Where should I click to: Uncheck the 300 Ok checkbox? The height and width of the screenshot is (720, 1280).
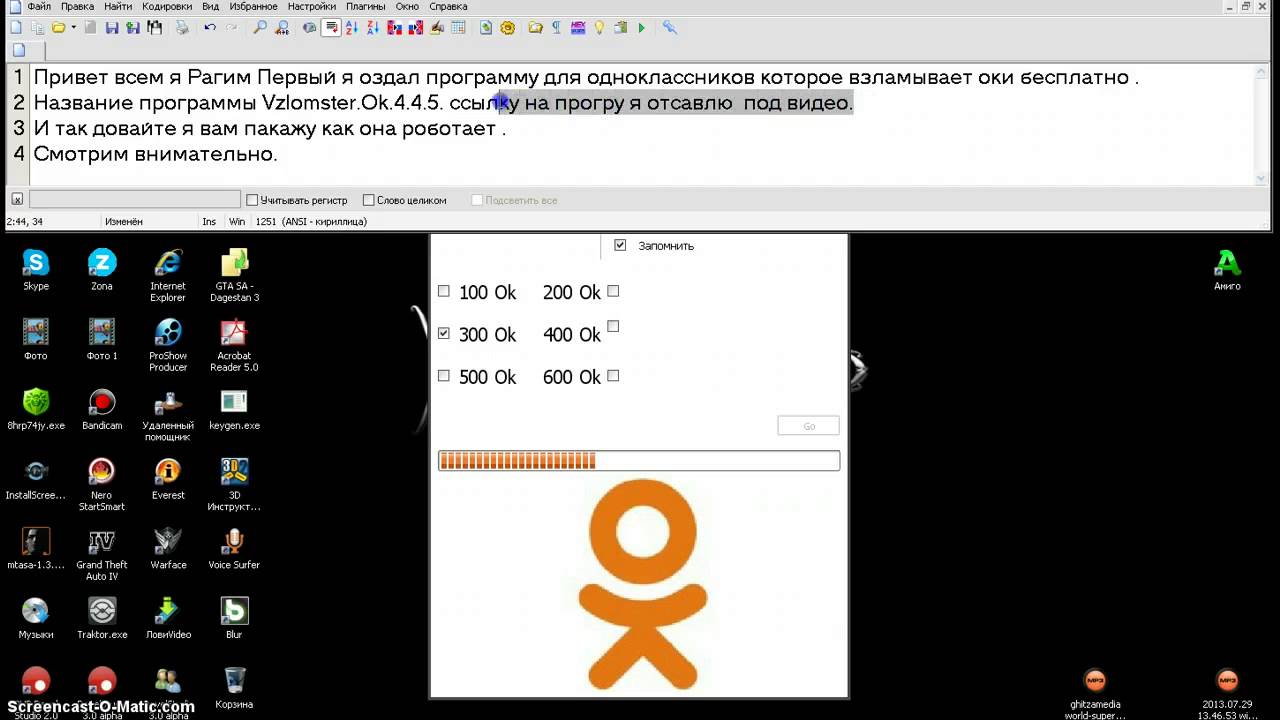pos(444,333)
